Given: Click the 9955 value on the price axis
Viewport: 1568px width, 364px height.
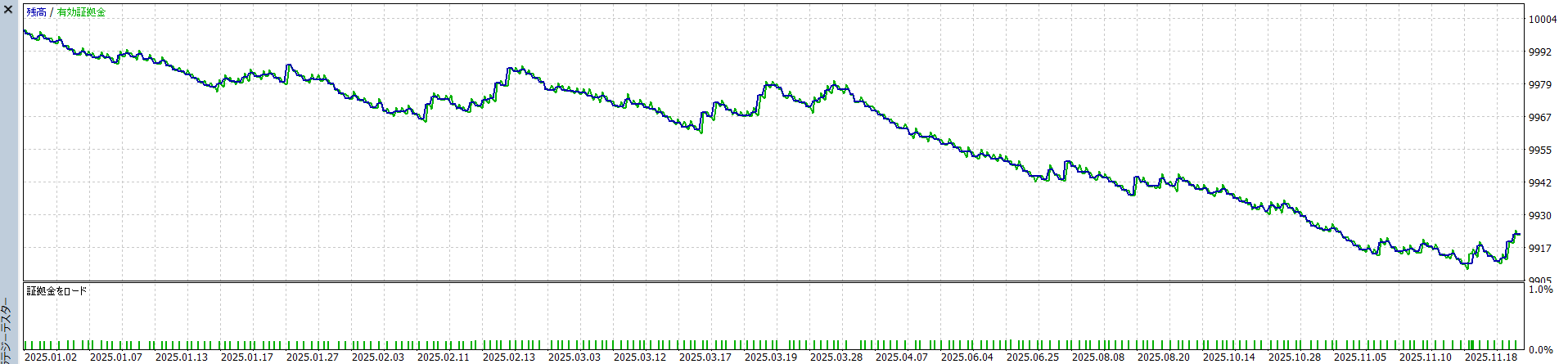Looking at the screenshot, I should (x=1540, y=151).
